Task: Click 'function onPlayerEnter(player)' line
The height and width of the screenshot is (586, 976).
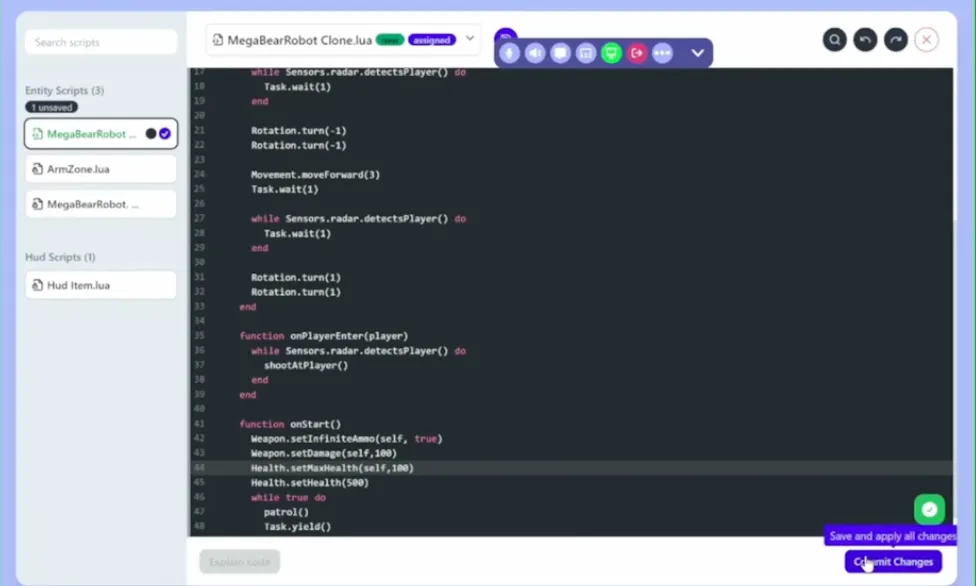Action: (x=324, y=336)
